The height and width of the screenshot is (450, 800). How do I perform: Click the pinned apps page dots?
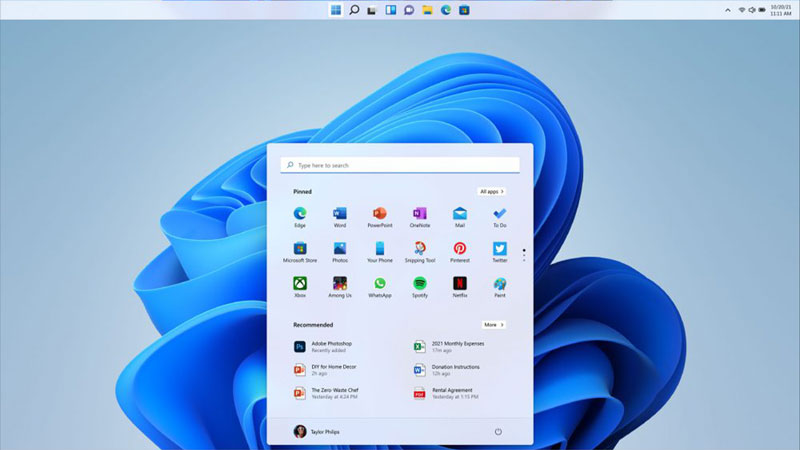pos(524,256)
